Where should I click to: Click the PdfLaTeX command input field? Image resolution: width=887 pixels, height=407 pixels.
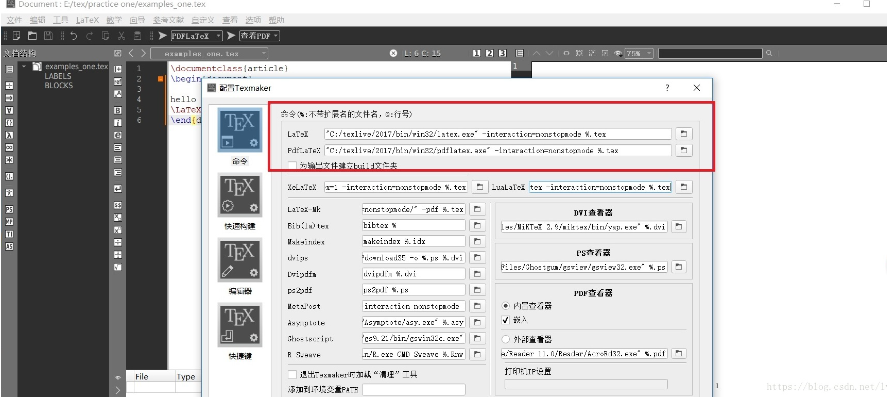click(x=498, y=151)
